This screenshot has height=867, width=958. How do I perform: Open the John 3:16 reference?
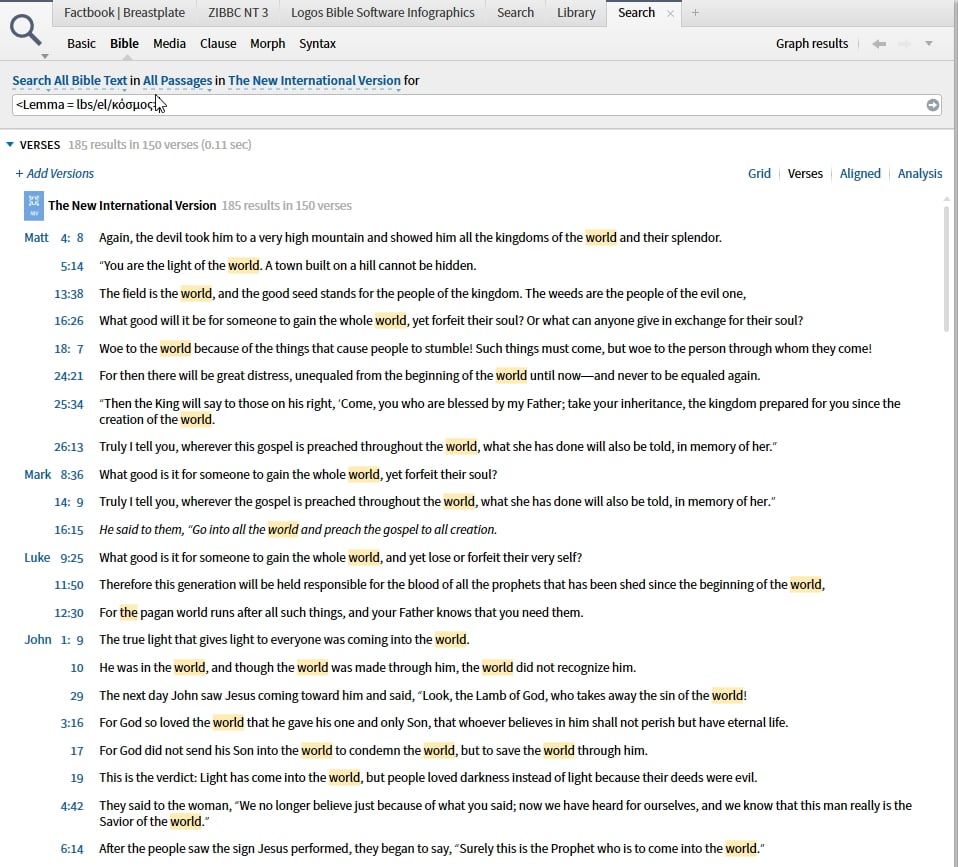71,723
